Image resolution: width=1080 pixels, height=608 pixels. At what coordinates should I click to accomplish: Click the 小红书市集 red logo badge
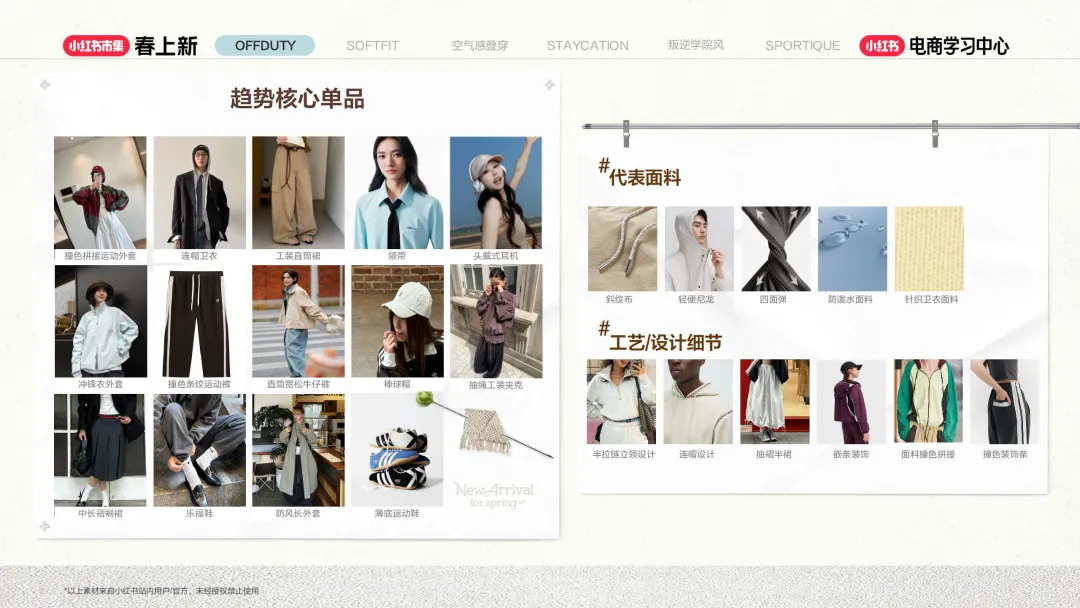pyautogui.click(x=96, y=45)
